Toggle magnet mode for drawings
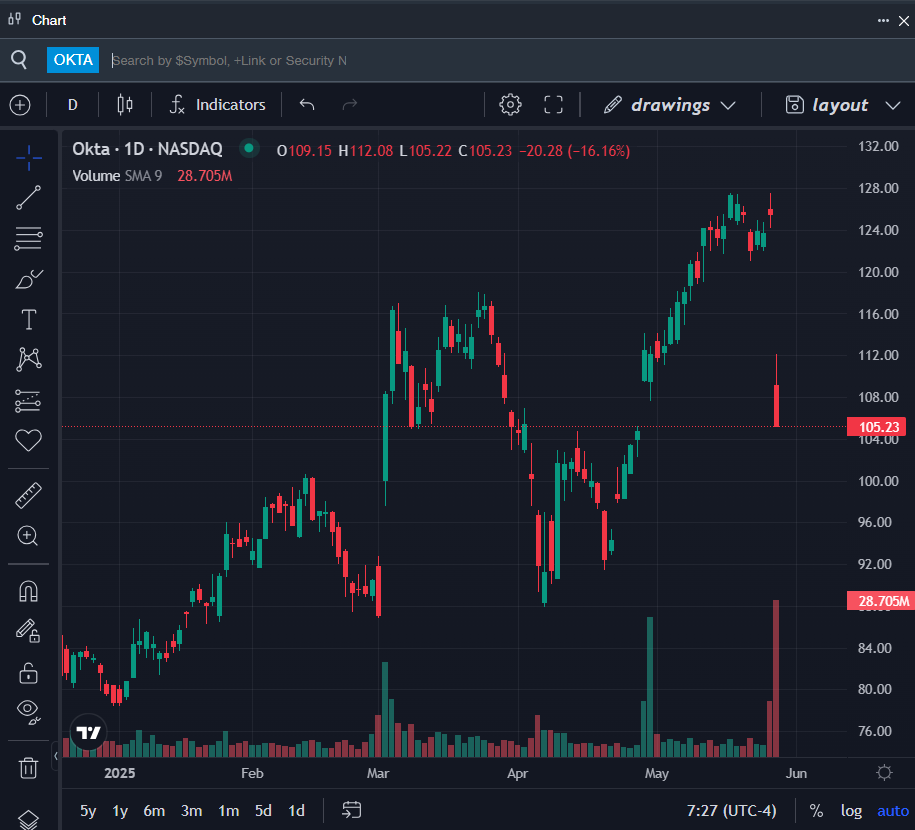The height and width of the screenshot is (830, 915). 28,591
